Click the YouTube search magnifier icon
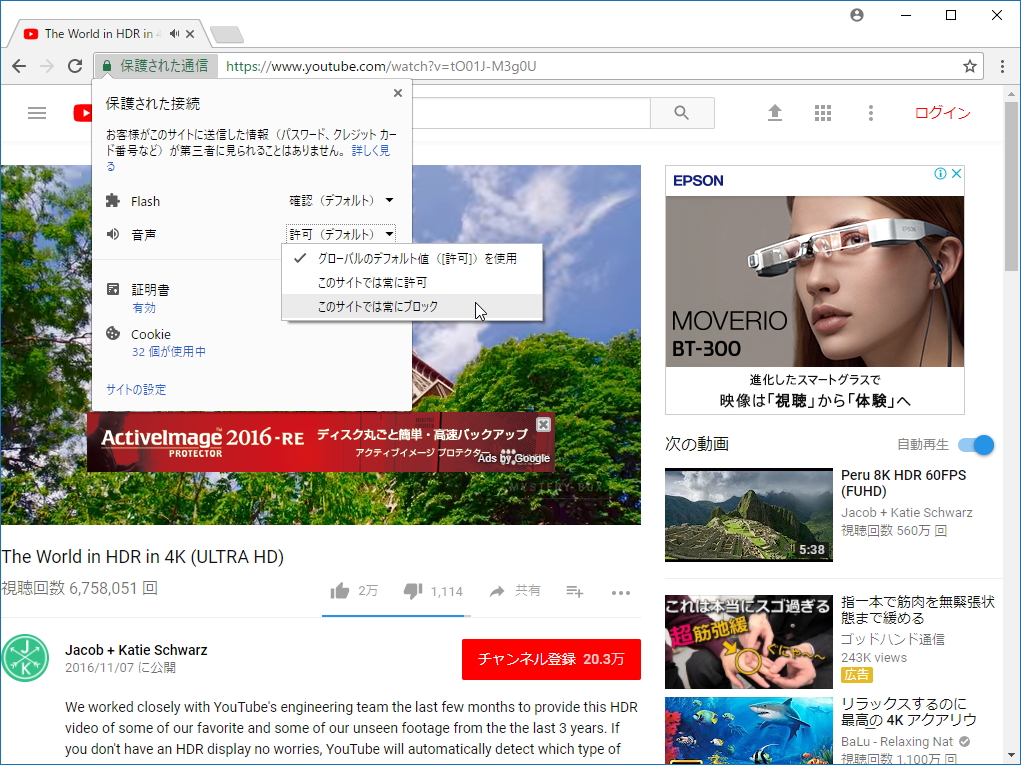Image resolution: width=1021 pixels, height=765 pixels. pyautogui.click(x=681, y=113)
